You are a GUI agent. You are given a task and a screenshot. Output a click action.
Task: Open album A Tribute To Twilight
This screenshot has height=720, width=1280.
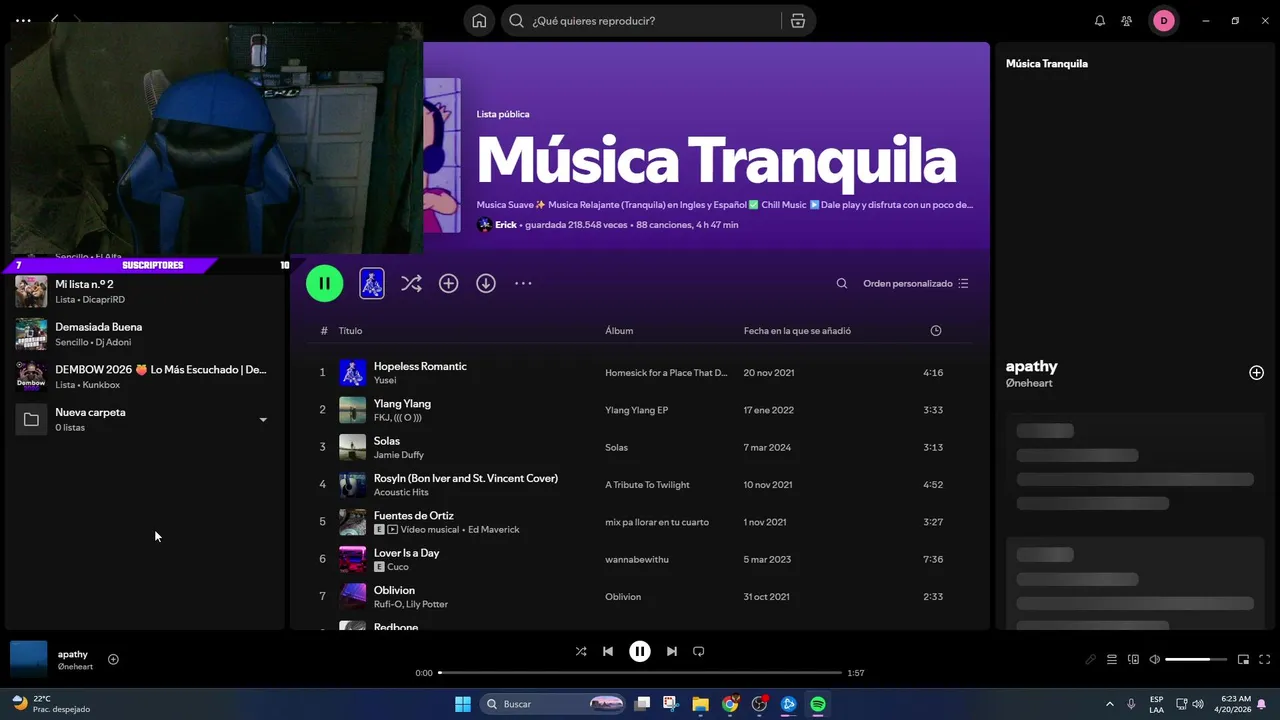coord(647,485)
